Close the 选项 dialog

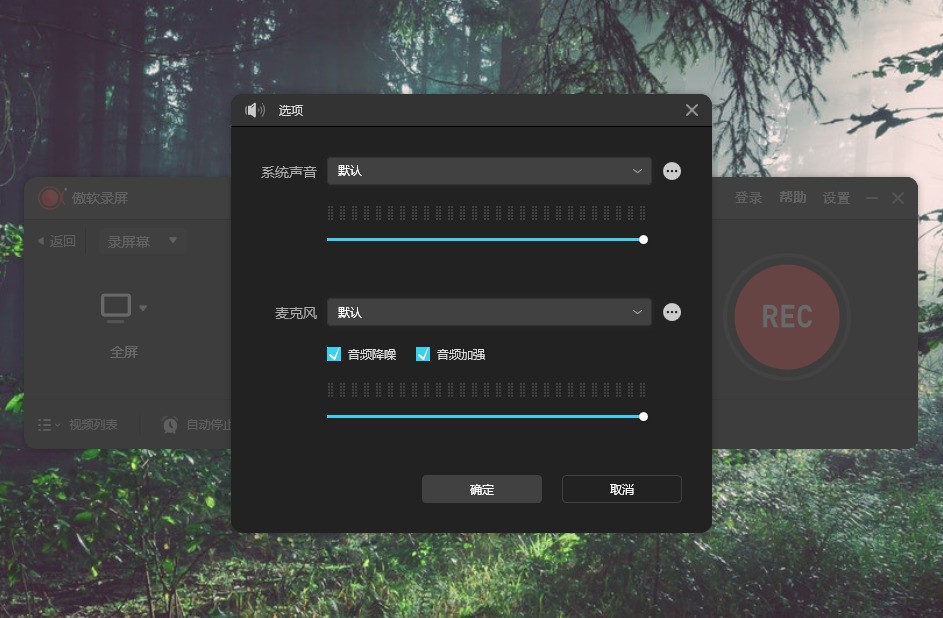691,110
